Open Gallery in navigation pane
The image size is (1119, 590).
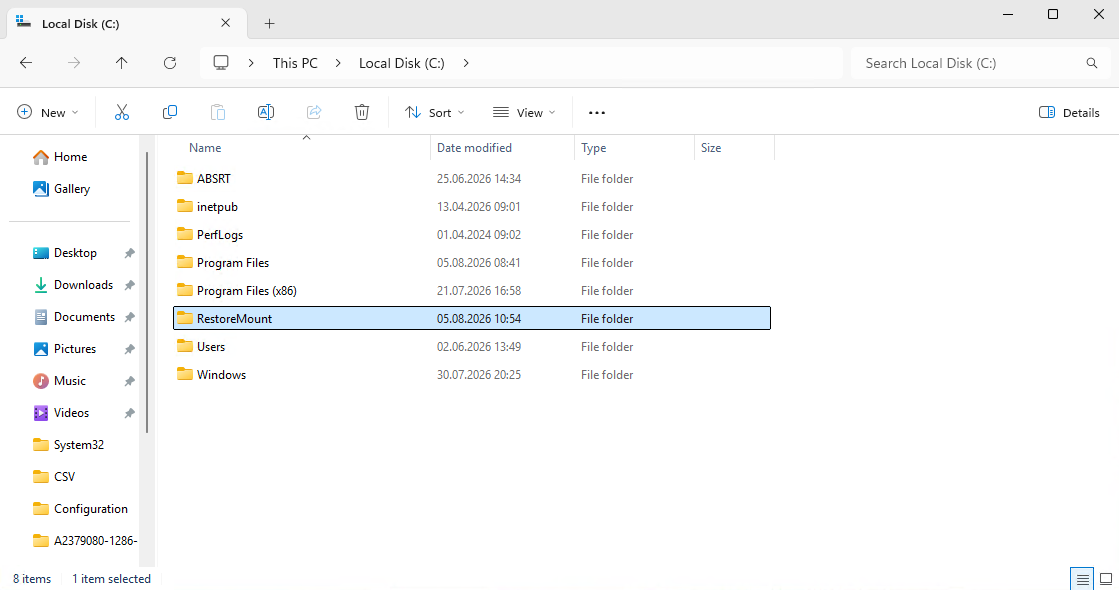point(72,189)
